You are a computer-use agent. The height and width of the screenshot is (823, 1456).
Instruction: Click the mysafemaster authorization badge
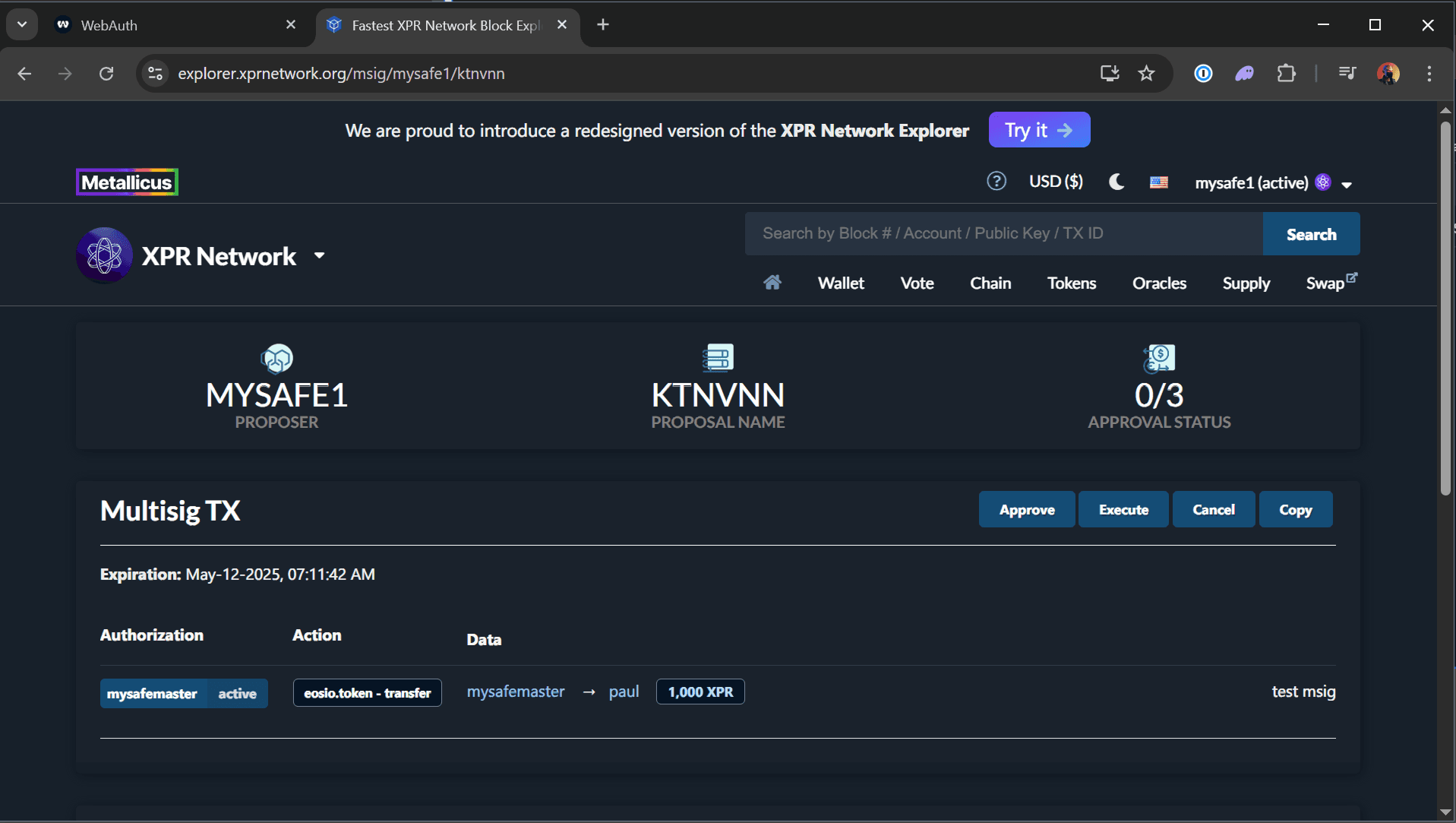point(152,694)
